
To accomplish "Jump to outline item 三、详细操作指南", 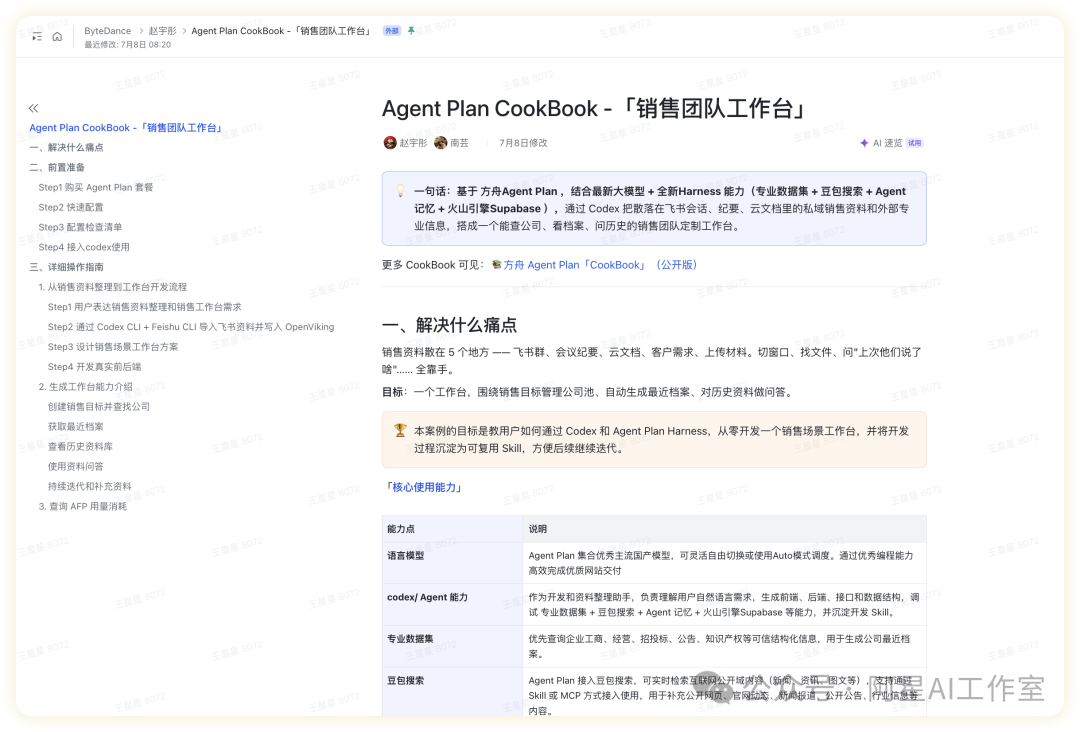I will [x=67, y=267].
